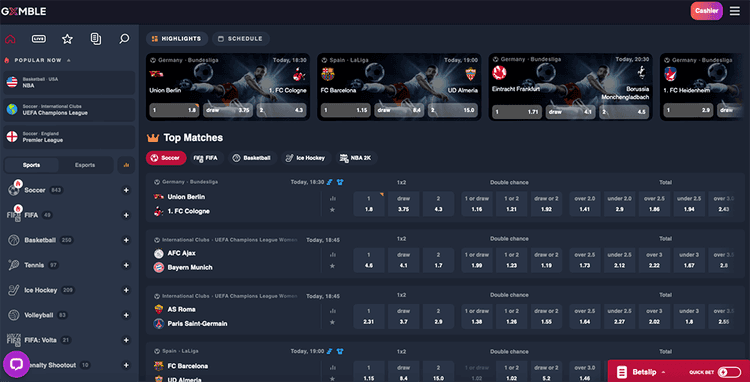The width and height of the screenshot is (750, 382).
Task: Favorite the AFC Ajax vs Bayern match
Action: (332, 266)
